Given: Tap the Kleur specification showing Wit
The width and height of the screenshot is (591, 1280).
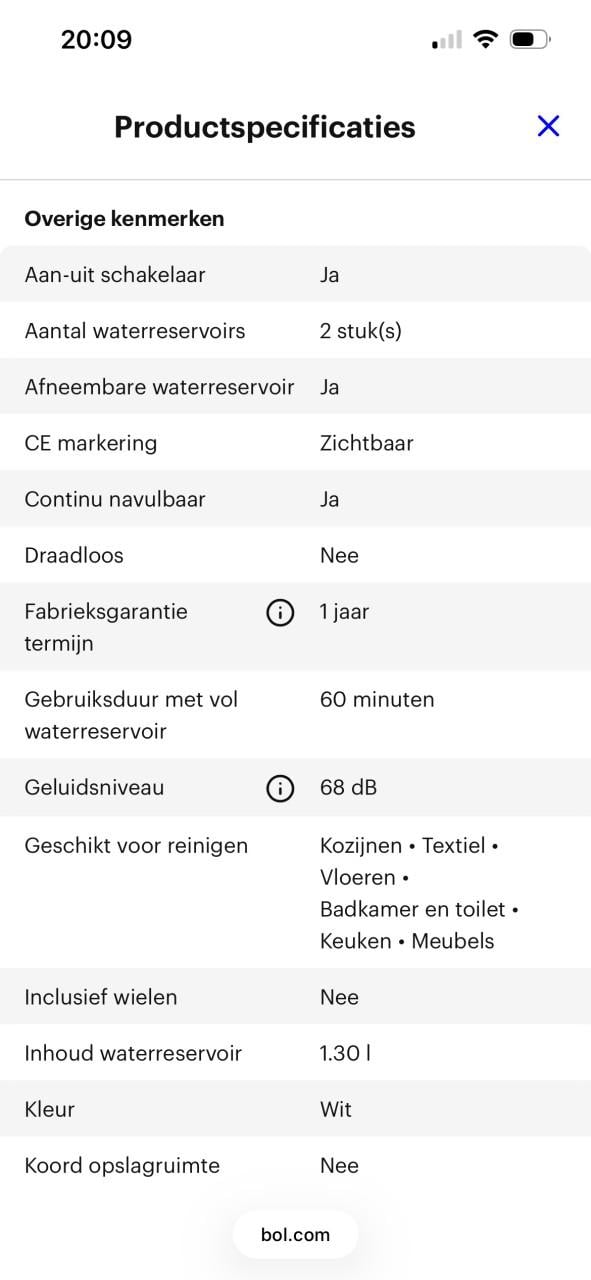Looking at the screenshot, I should (295, 1109).
